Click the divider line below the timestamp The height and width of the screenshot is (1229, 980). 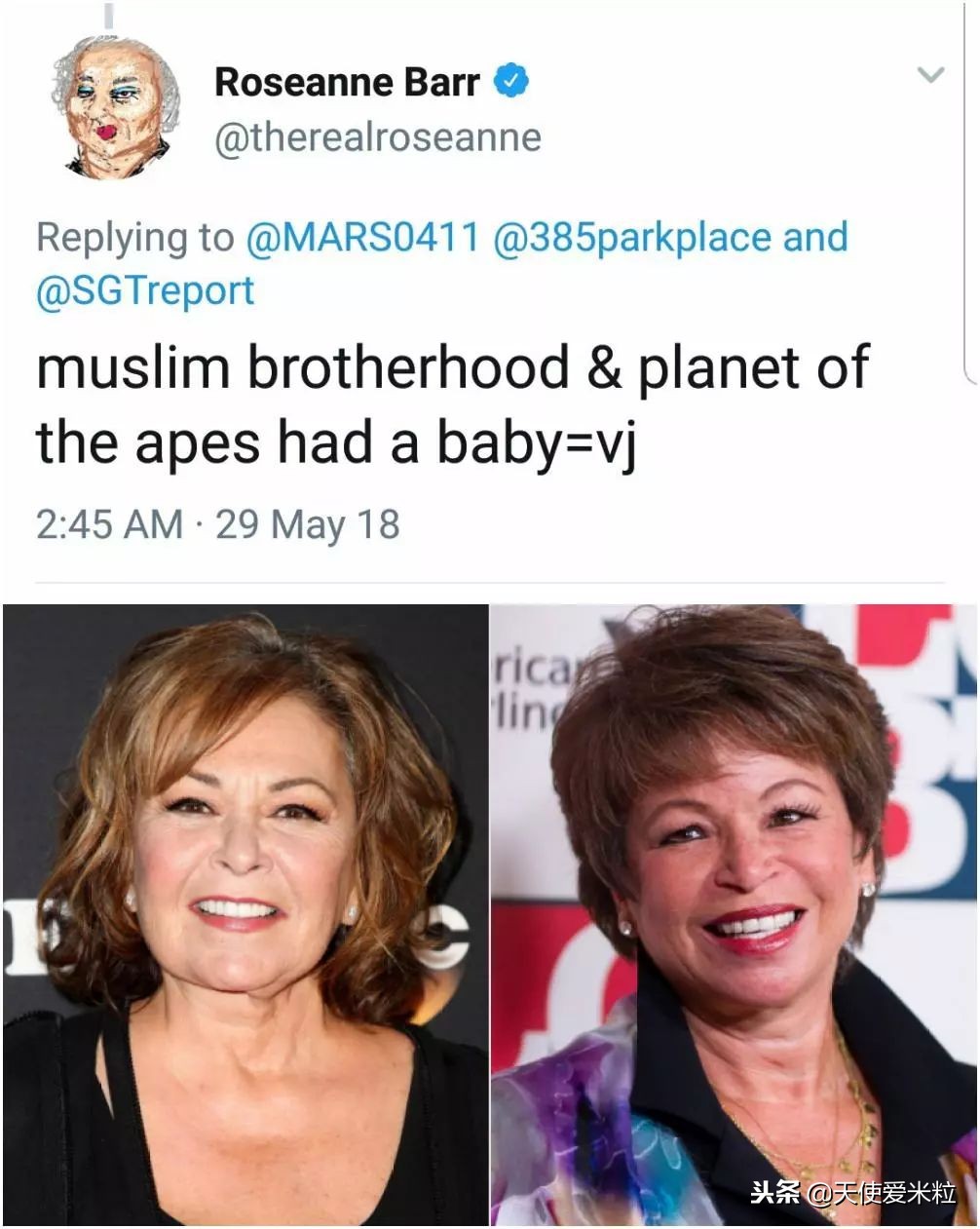click(490, 583)
